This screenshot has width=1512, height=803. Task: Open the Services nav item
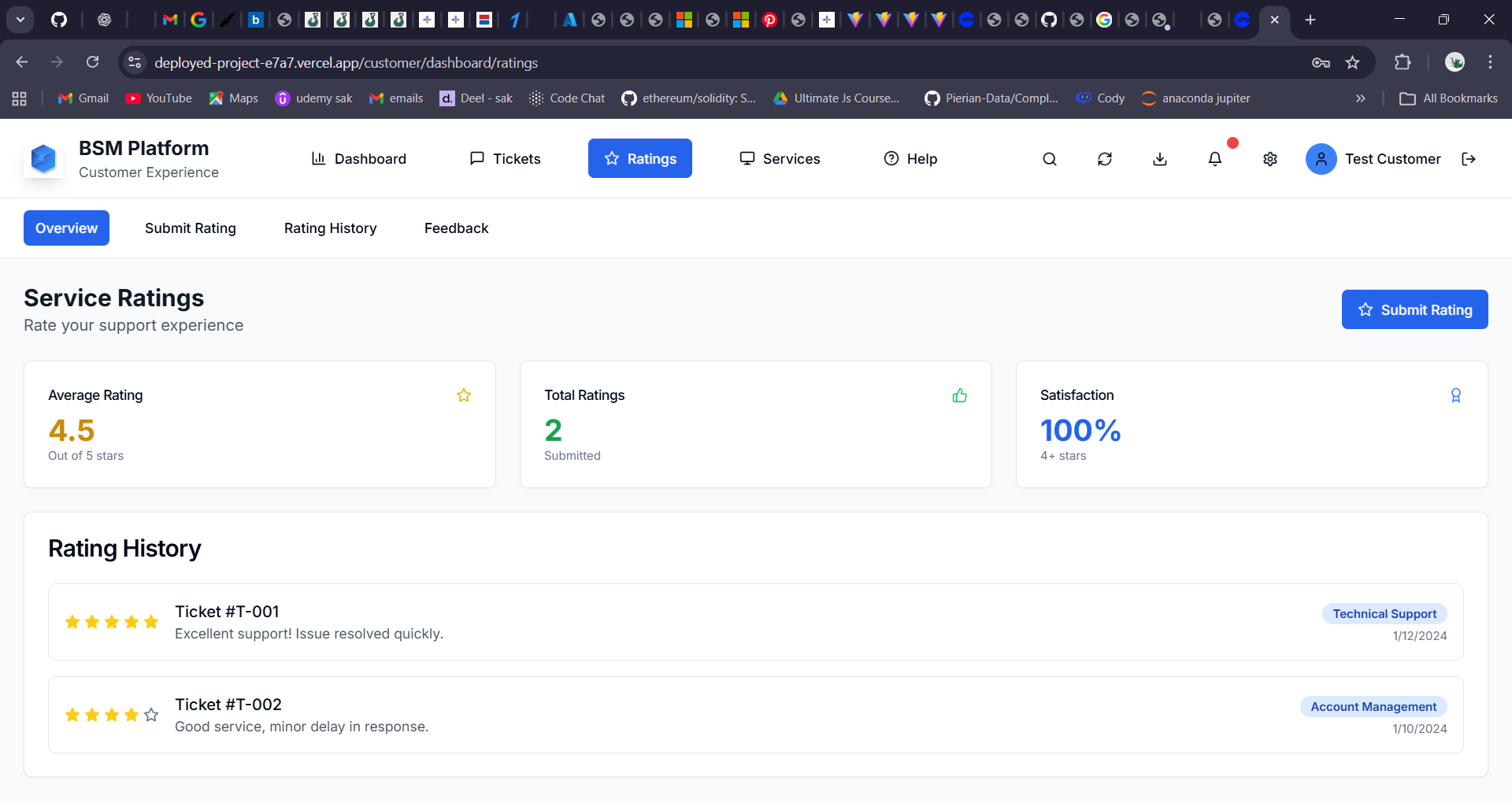(780, 158)
